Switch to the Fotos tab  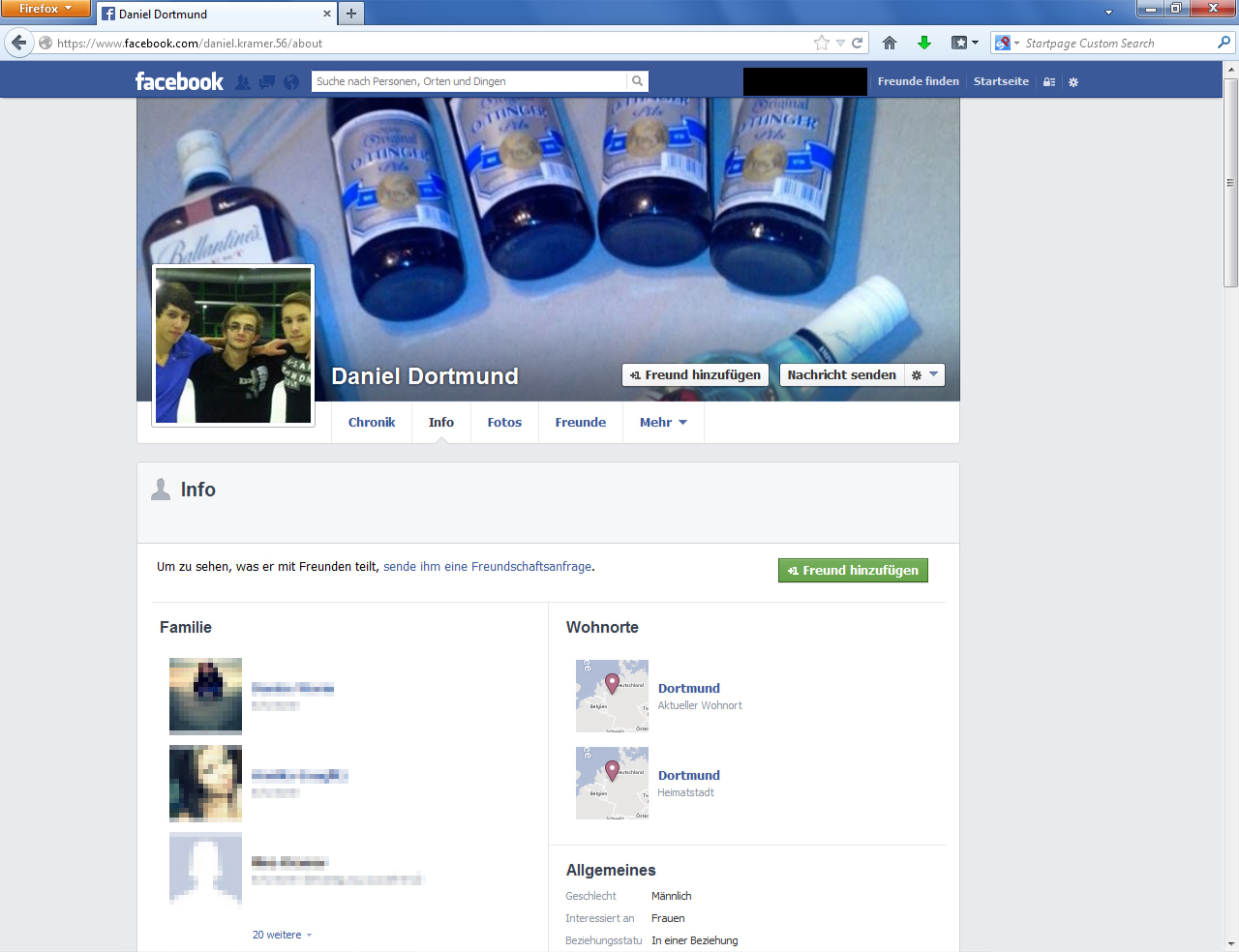[504, 423]
